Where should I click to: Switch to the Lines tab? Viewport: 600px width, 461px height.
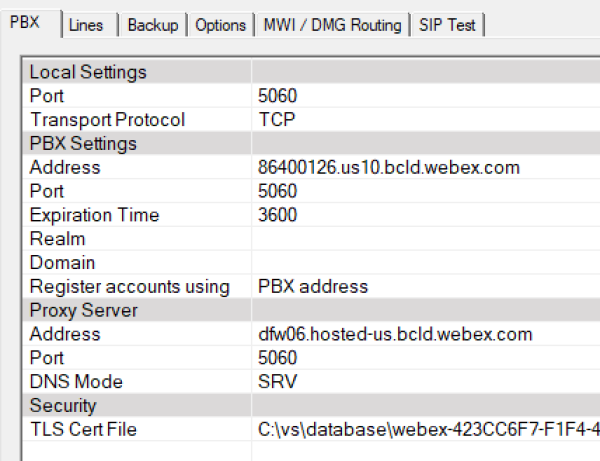[x=88, y=25]
